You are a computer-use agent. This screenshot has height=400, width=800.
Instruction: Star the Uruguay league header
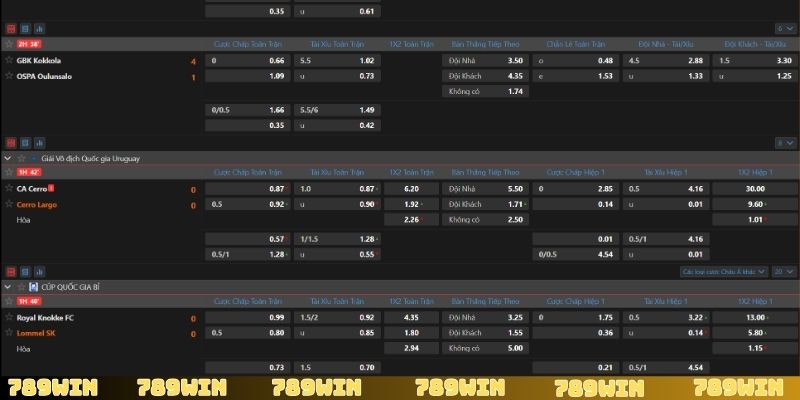pyautogui.click(x=20, y=158)
